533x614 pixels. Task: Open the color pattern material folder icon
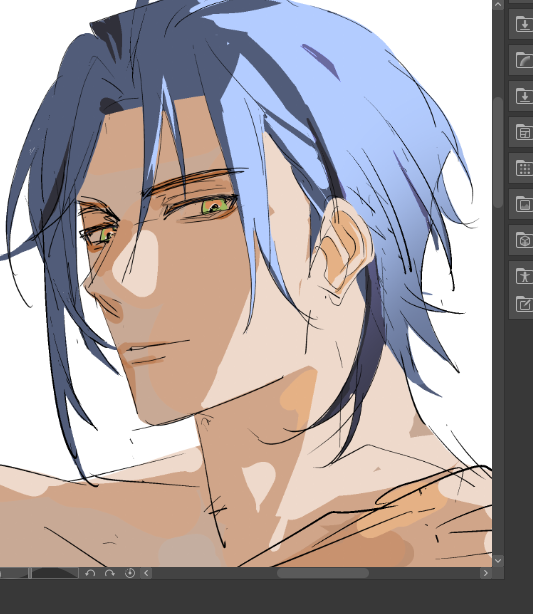pos(523,60)
